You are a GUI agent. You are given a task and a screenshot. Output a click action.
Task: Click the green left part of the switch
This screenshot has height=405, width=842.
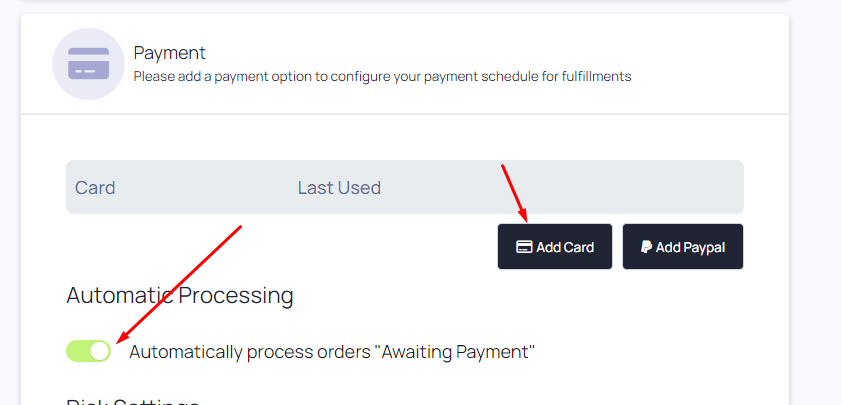click(78, 351)
